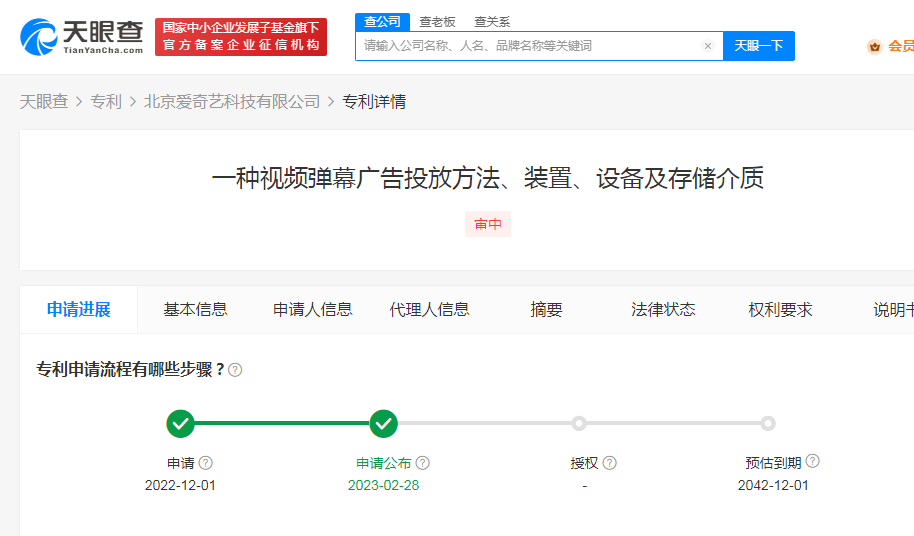The image size is (914, 536).
Task: Select the 查公司 search tab
Action: tap(382, 22)
